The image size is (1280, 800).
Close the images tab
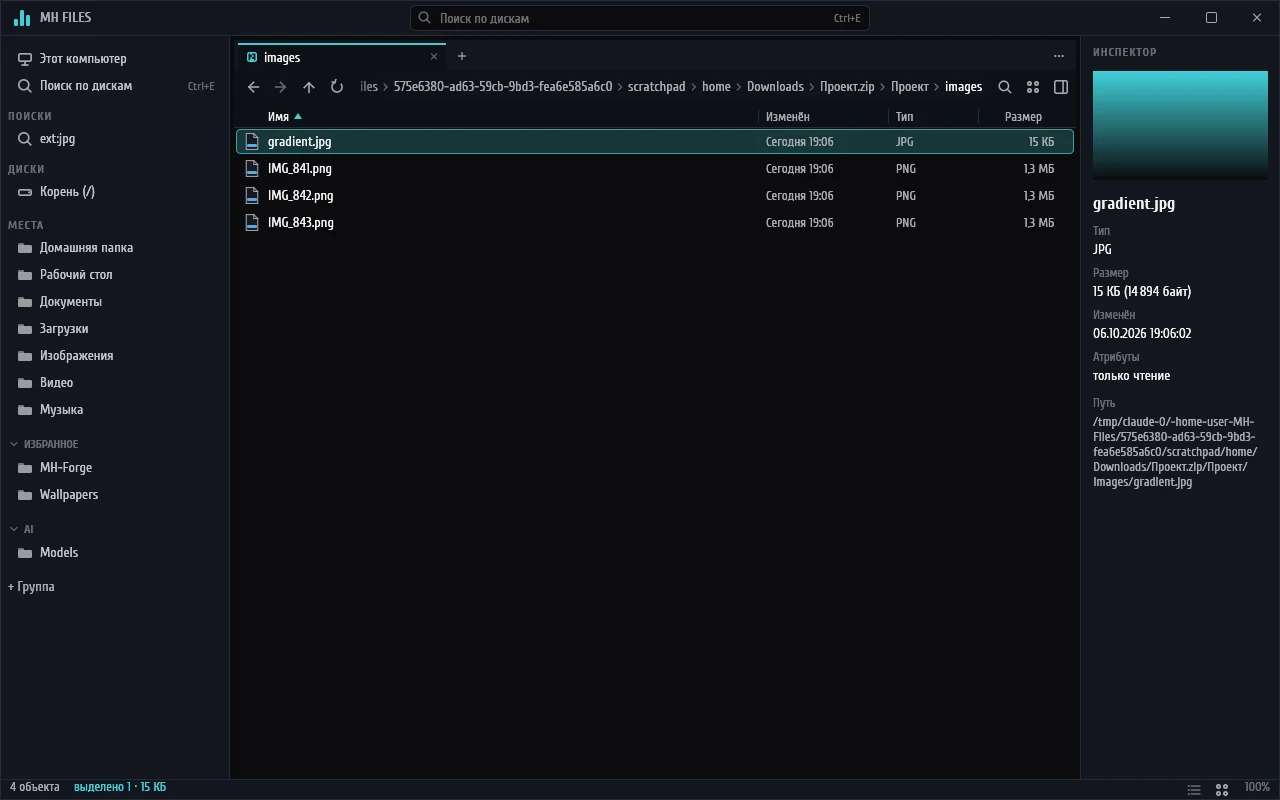pos(434,57)
